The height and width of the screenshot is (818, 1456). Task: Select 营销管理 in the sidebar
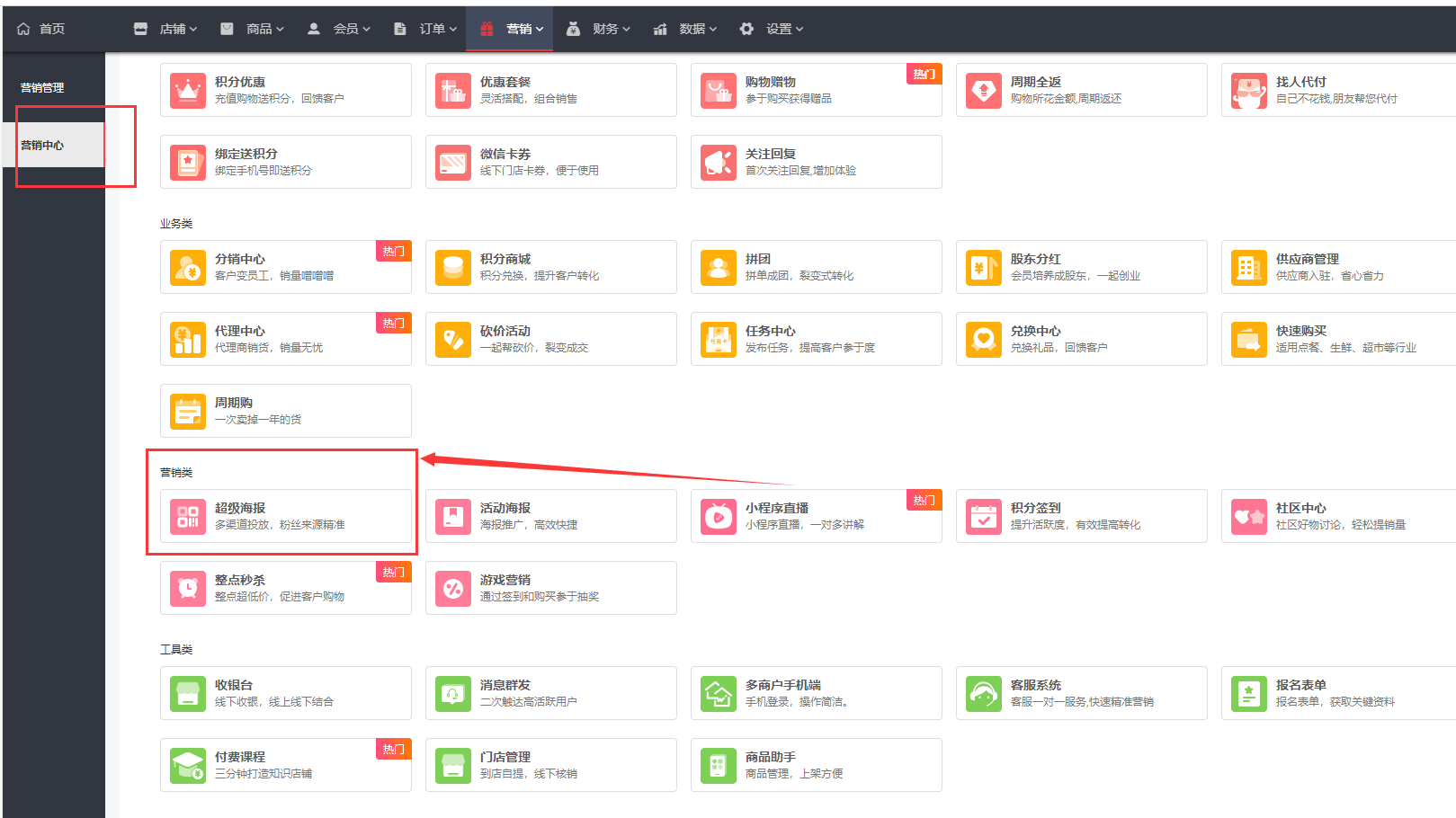[42, 88]
